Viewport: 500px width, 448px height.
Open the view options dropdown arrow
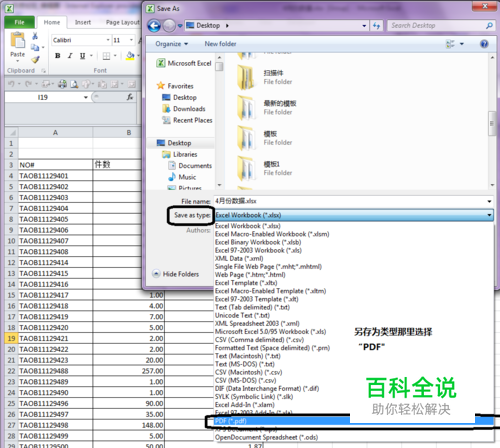point(462,44)
